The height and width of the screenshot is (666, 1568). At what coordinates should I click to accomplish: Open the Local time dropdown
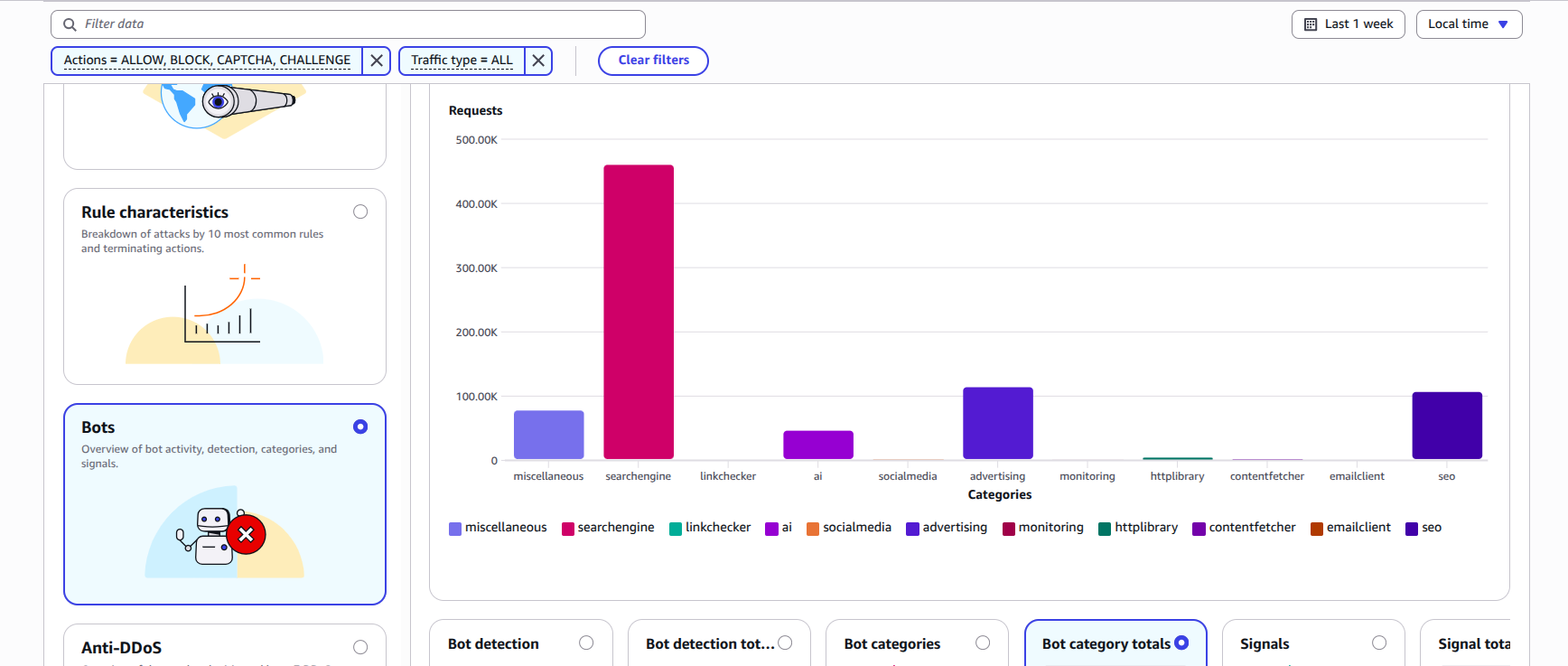coord(1469,24)
